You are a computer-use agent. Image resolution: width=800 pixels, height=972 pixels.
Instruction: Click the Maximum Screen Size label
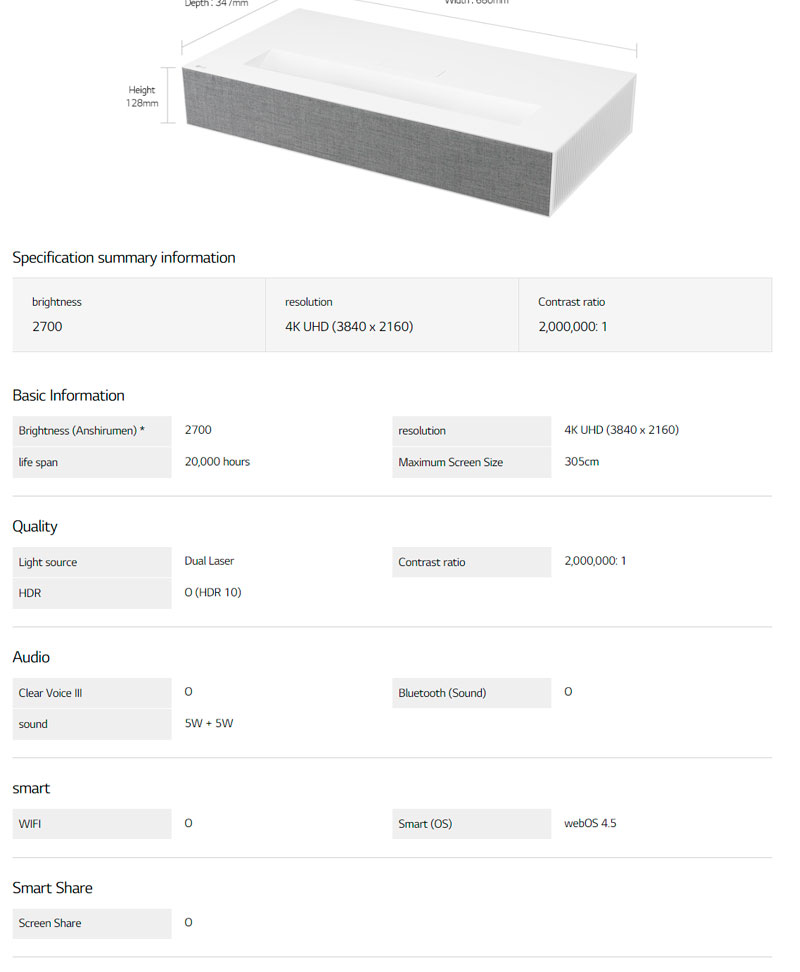[451, 462]
